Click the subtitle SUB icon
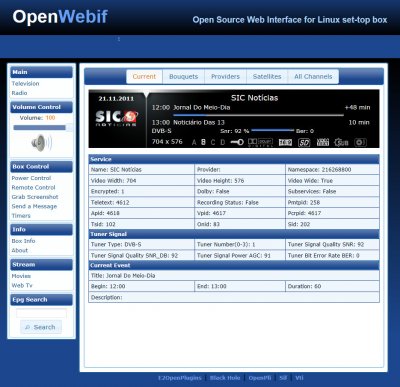 coord(341,143)
